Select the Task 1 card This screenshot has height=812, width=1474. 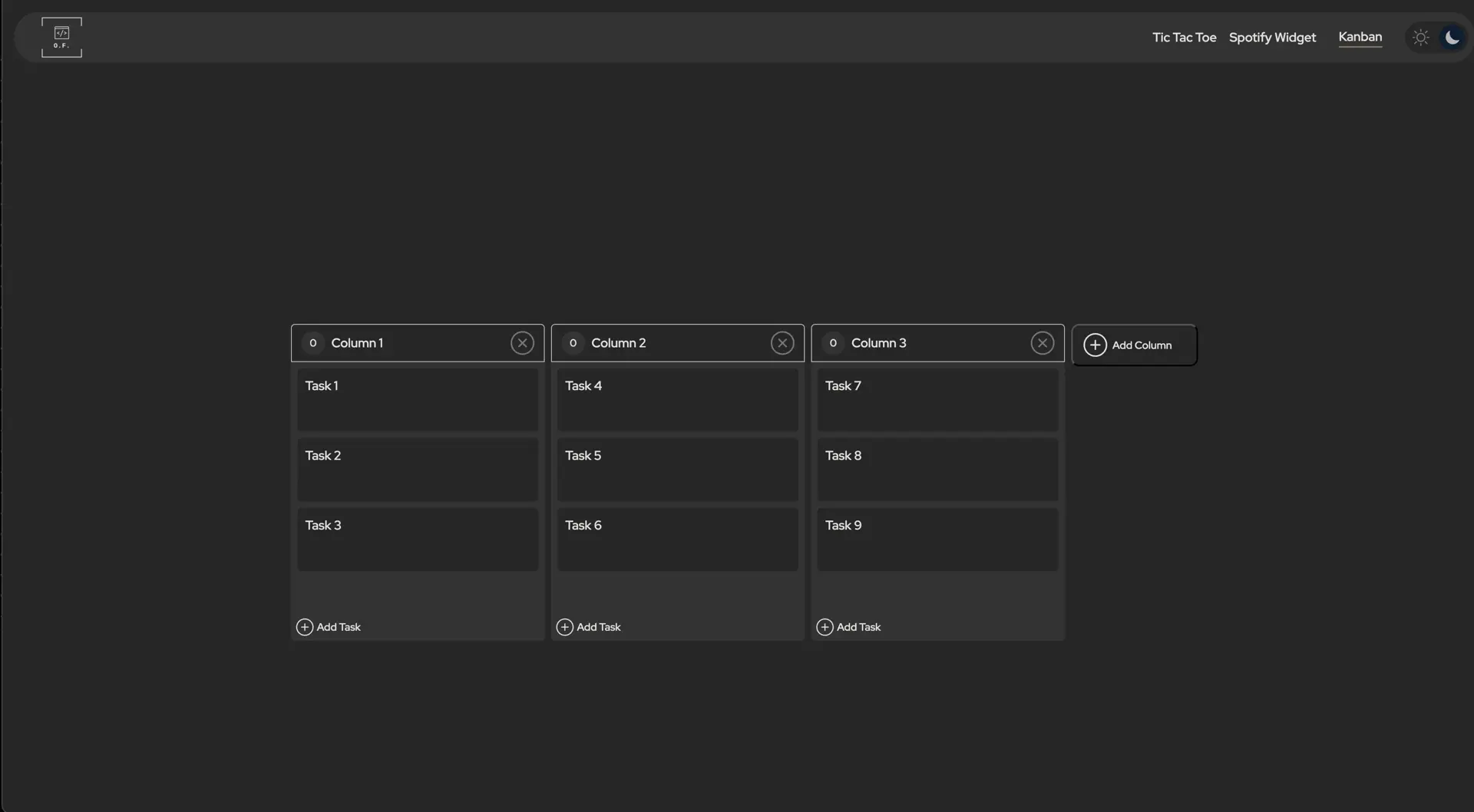[x=418, y=400]
